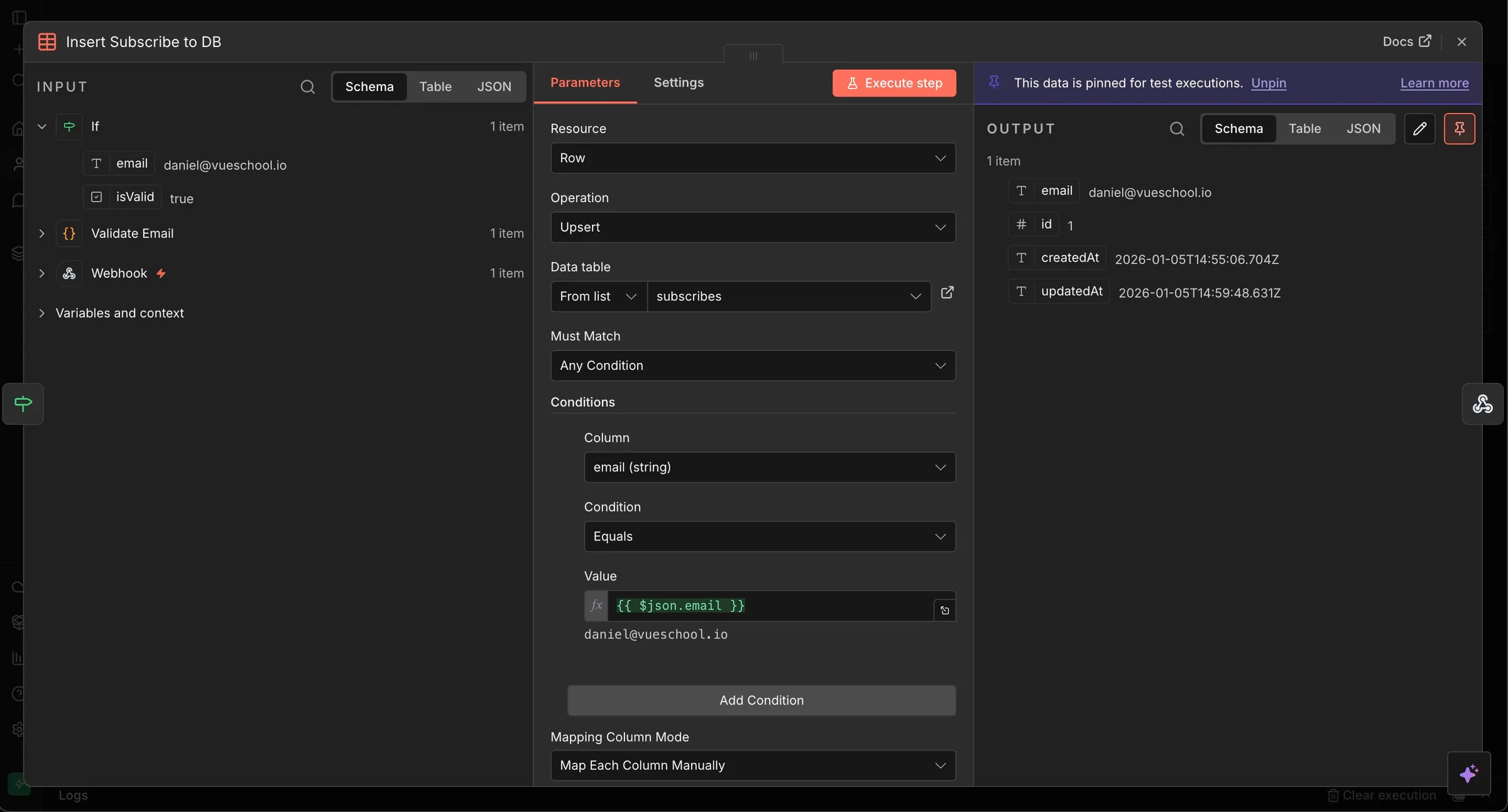Go to the previous If node on left edge
1508x812 pixels.
click(x=23, y=404)
